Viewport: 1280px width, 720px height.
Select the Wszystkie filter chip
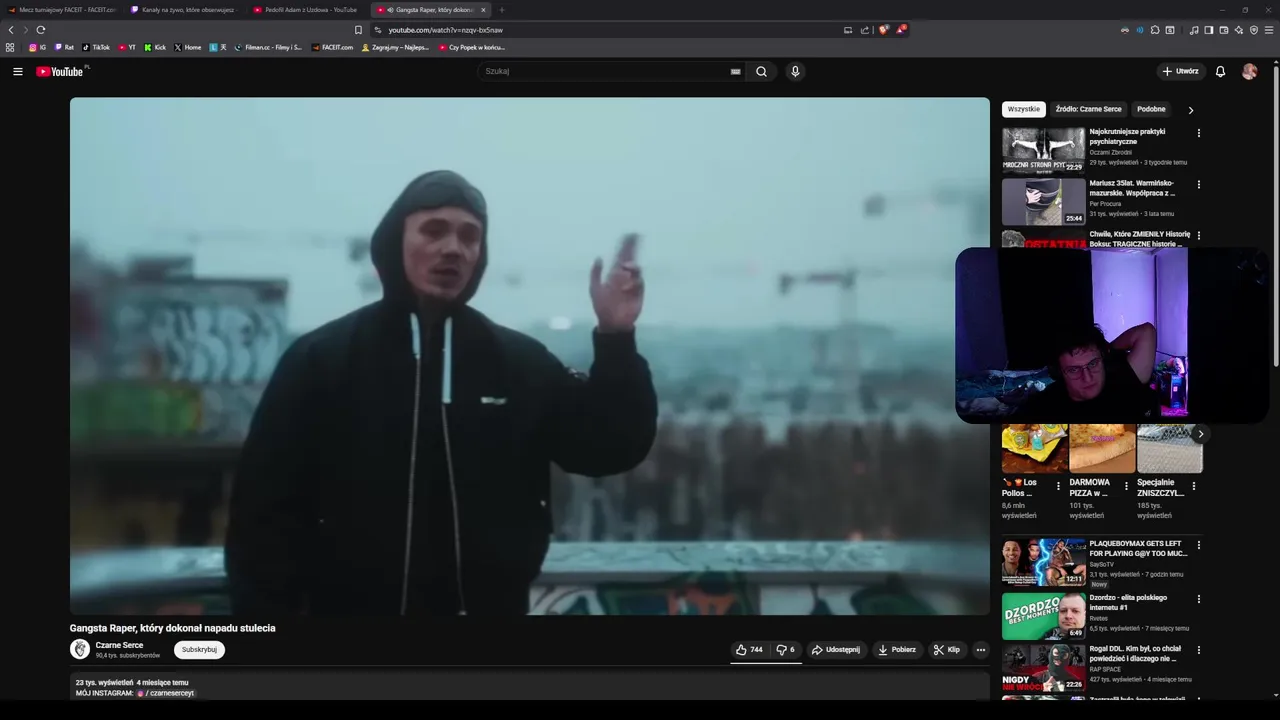tap(1023, 109)
